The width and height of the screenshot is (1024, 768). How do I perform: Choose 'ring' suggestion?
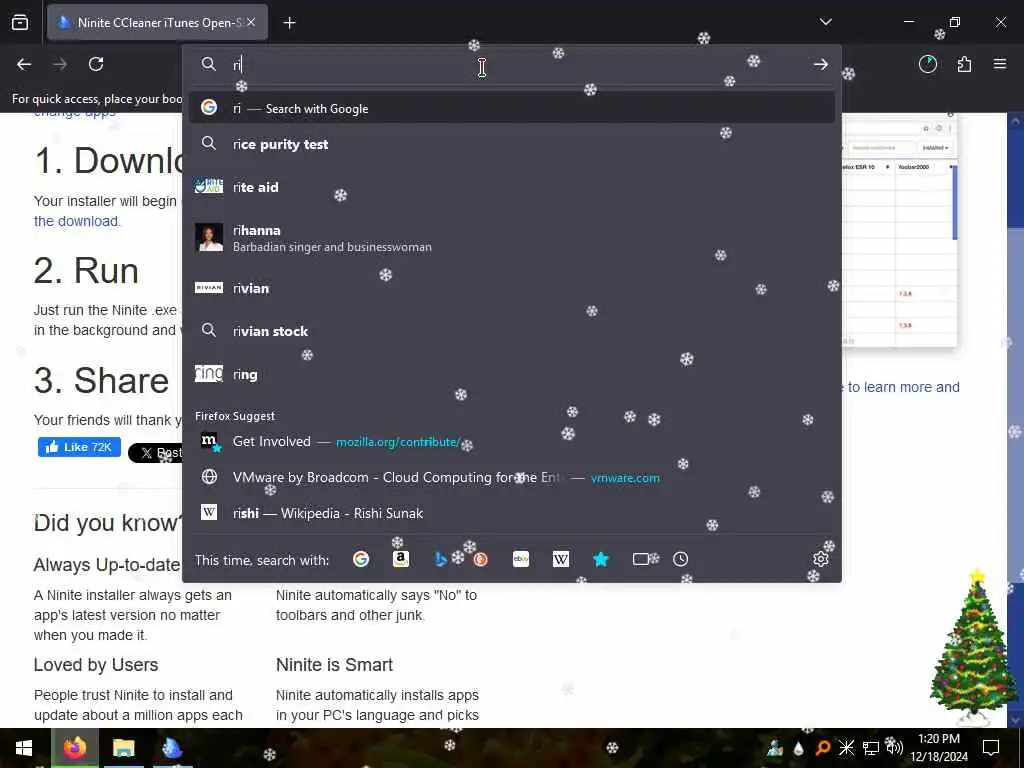point(512,374)
